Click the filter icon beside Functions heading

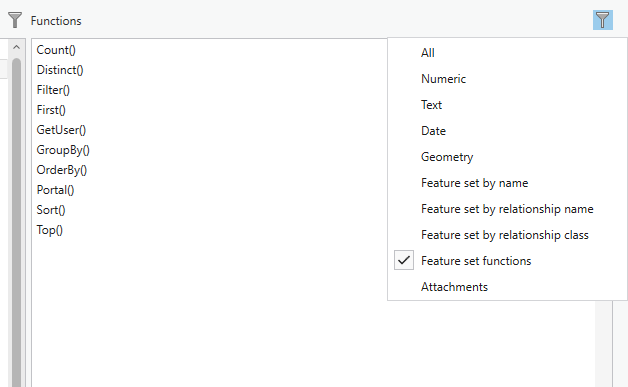[x=15, y=20]
